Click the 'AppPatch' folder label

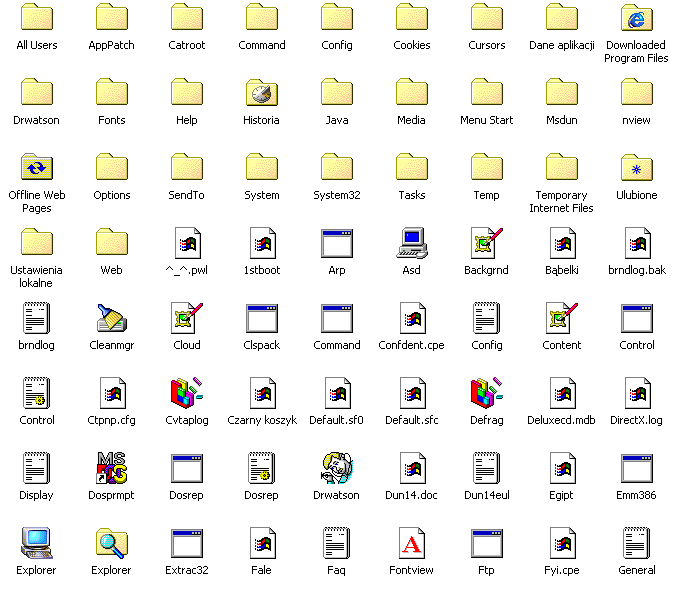pos(112,45)
